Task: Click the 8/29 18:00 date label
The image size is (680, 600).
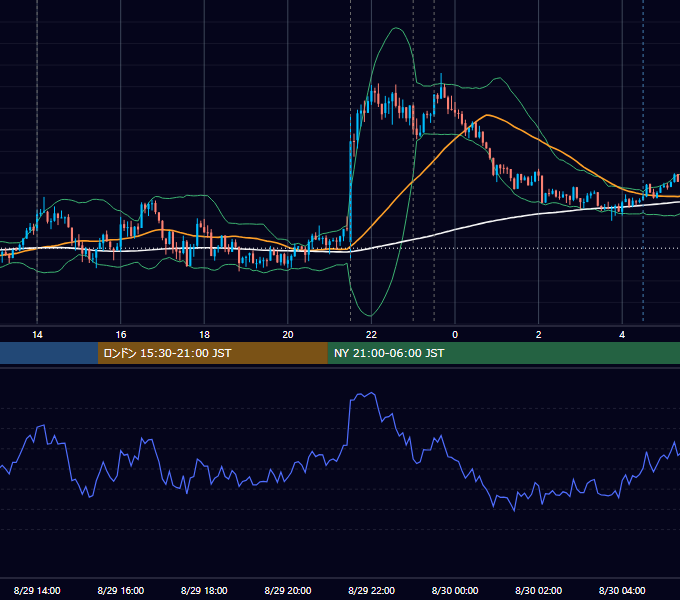Action: (x=204, y=590)
